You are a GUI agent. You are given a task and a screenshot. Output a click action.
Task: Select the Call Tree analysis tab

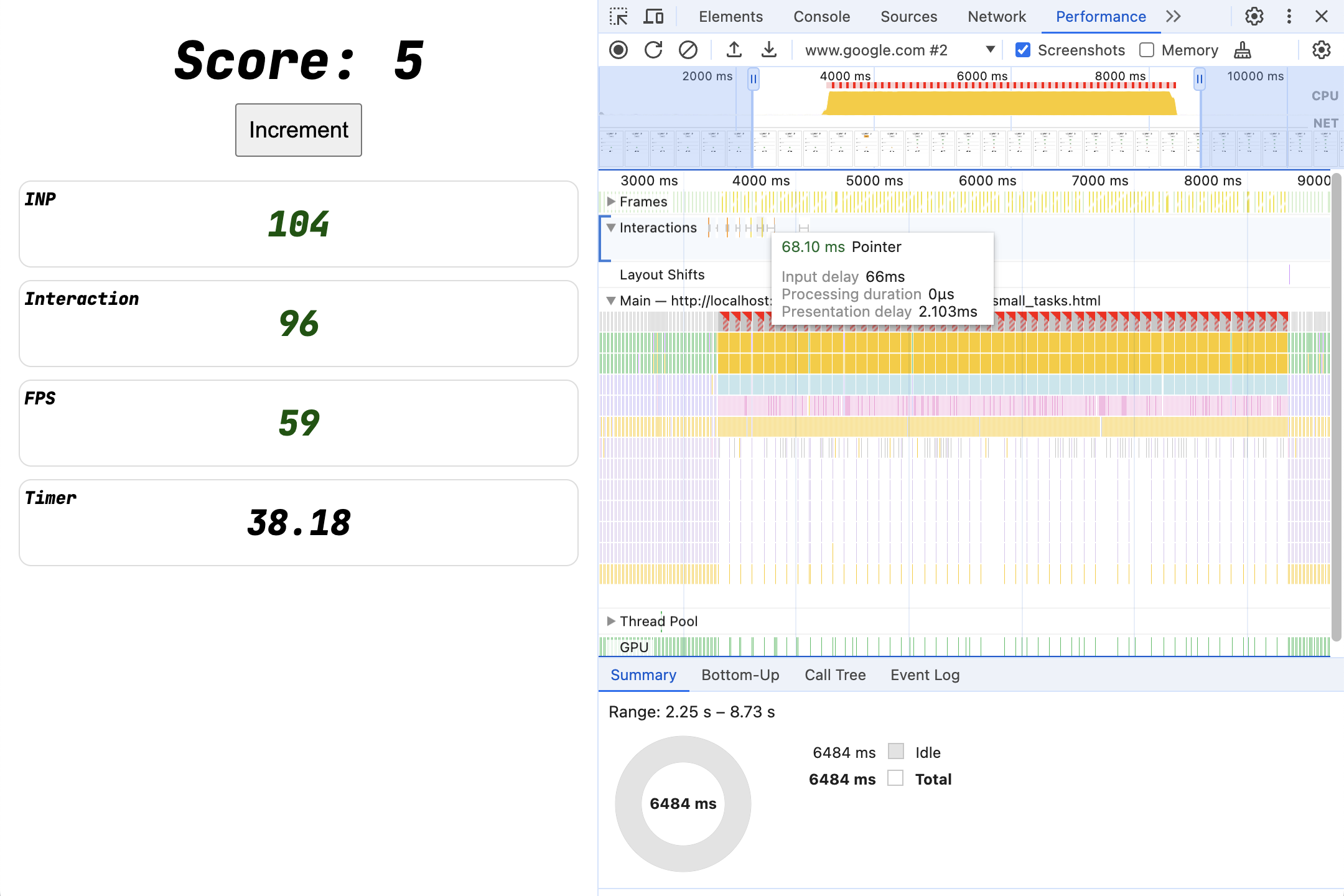coord(834,674)
